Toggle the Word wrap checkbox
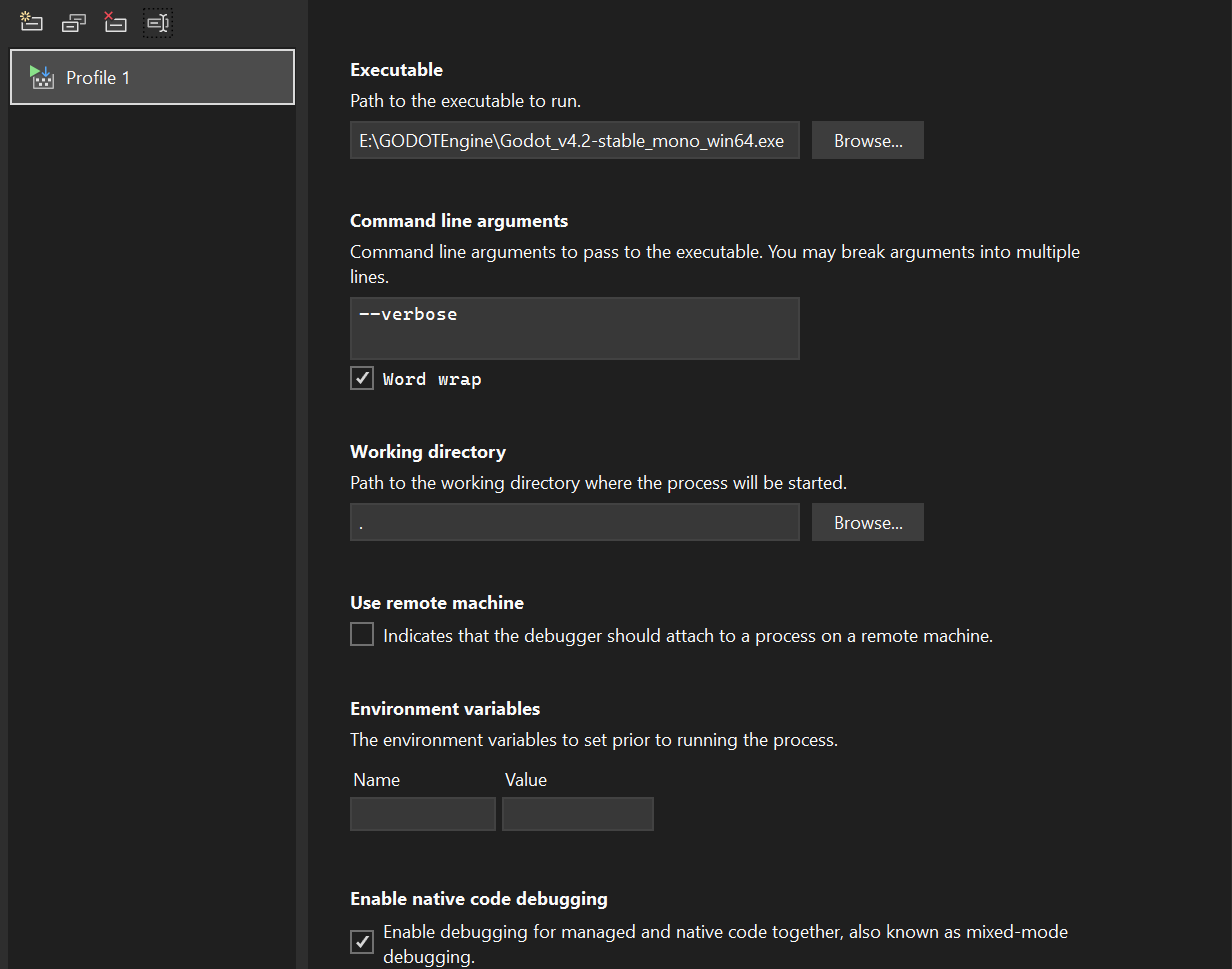Viewport: 1232px width, 969px height. coord(362,378)
